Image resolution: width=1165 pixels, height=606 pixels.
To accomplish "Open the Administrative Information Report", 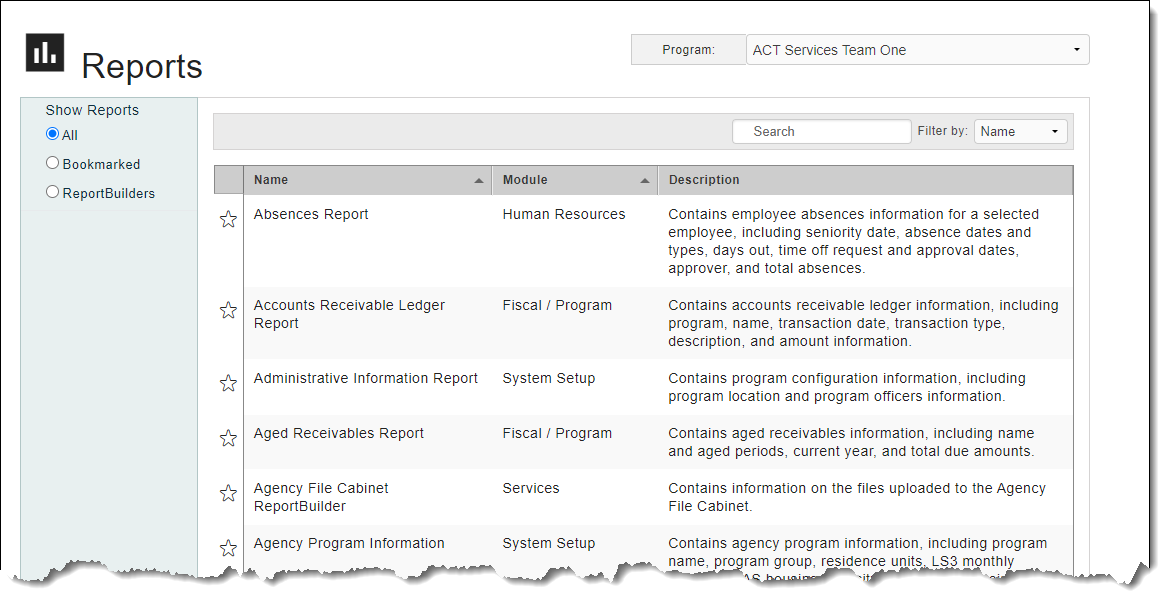I will (366, 378).
